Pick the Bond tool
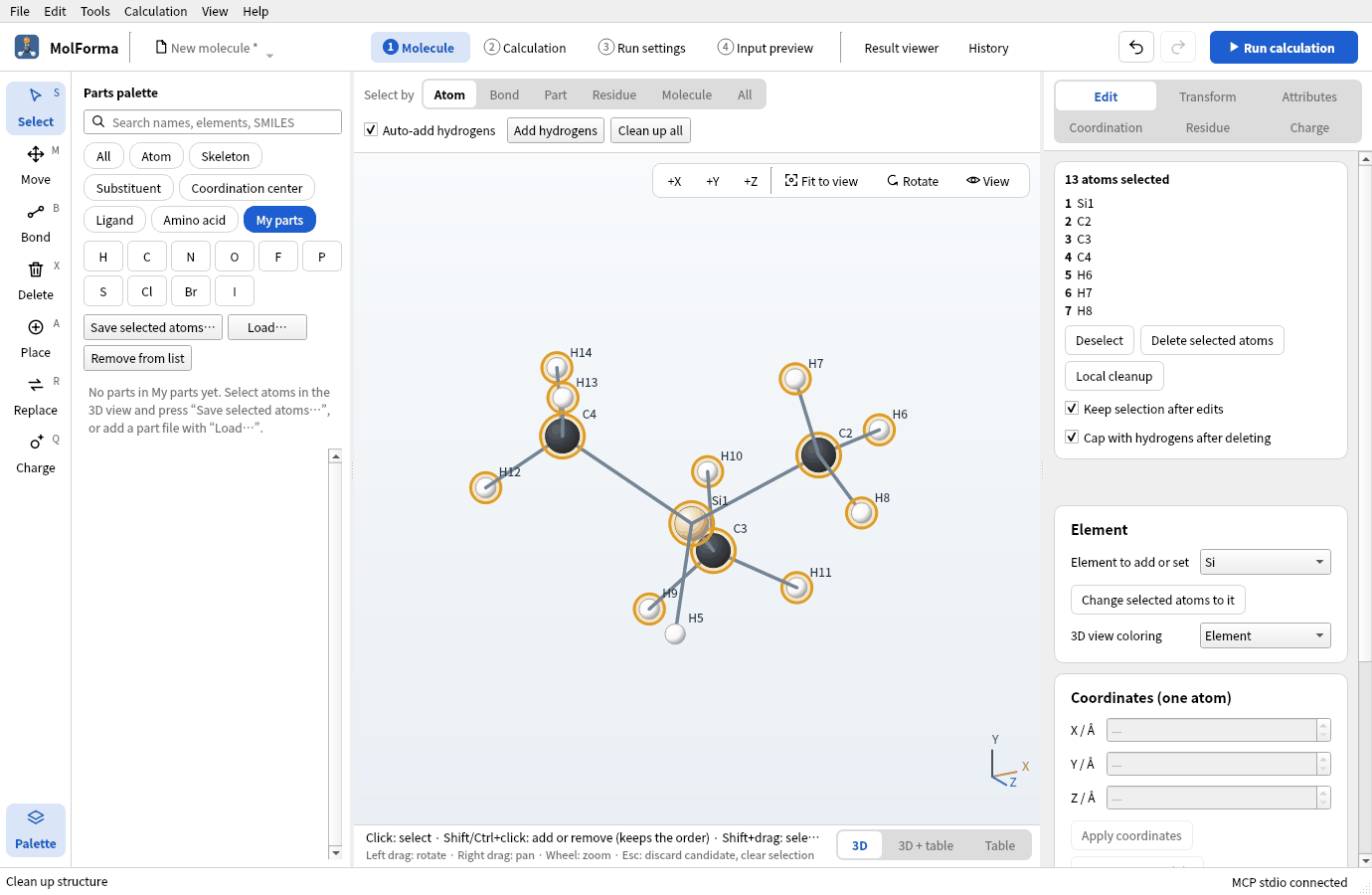 [36, 224]
